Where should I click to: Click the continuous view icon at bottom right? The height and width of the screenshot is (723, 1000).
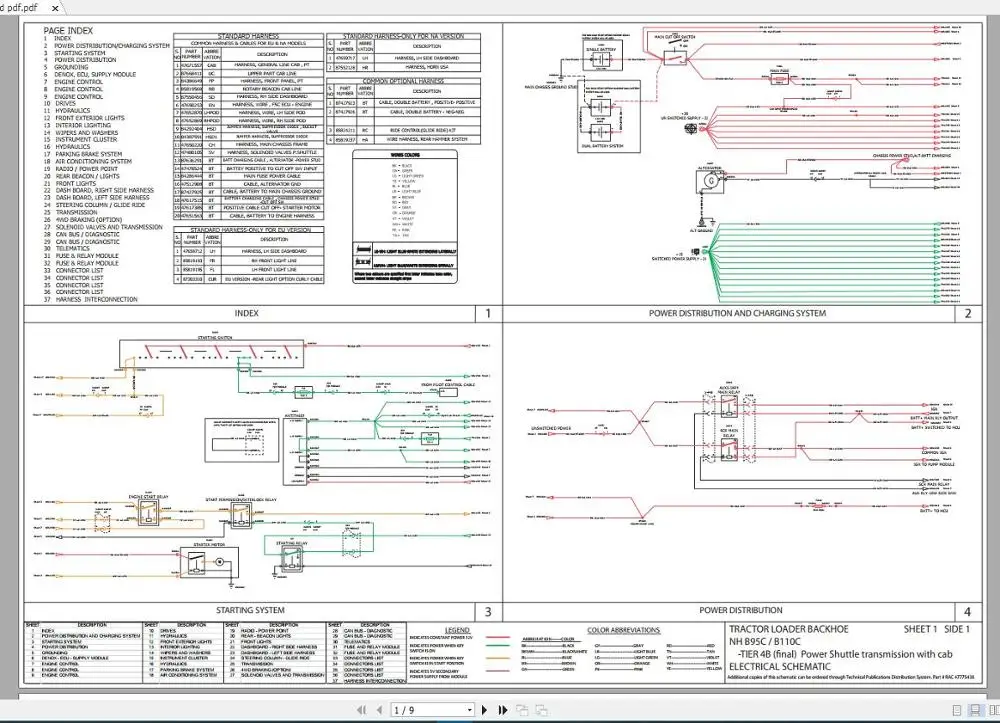click(975, 710)
